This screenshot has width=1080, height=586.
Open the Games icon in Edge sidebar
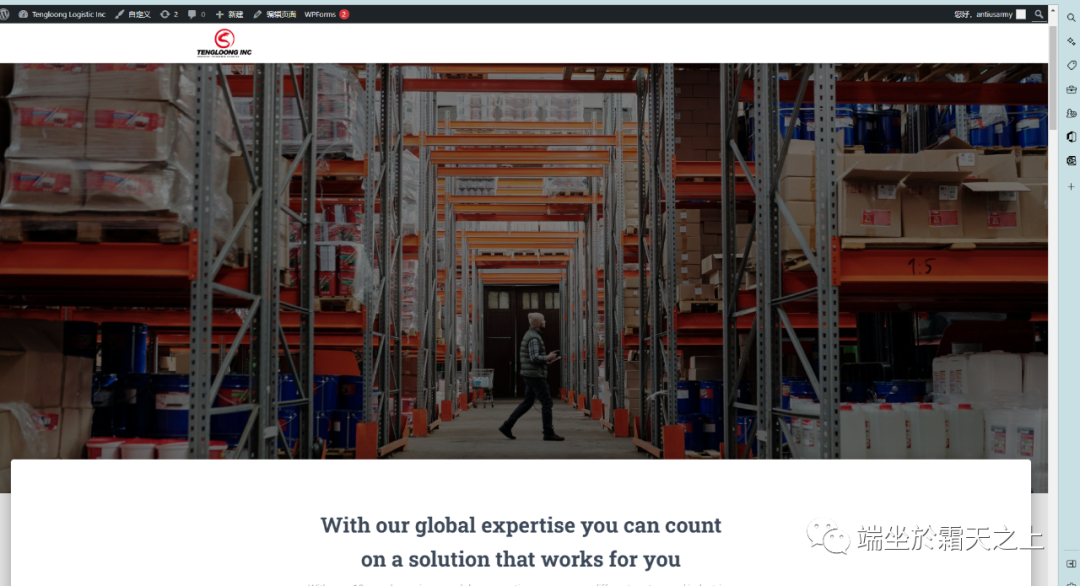click(x=1071, y=113)
